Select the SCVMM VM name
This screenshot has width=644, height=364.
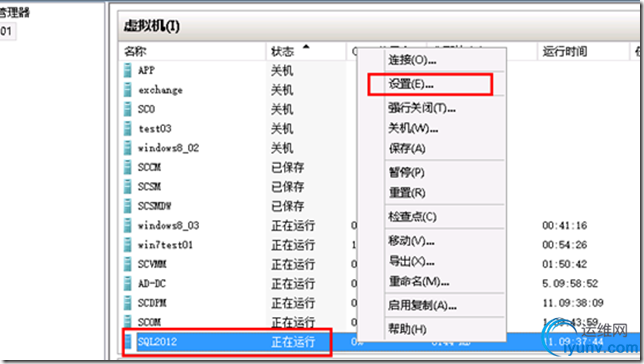click(x=152, y=264)
